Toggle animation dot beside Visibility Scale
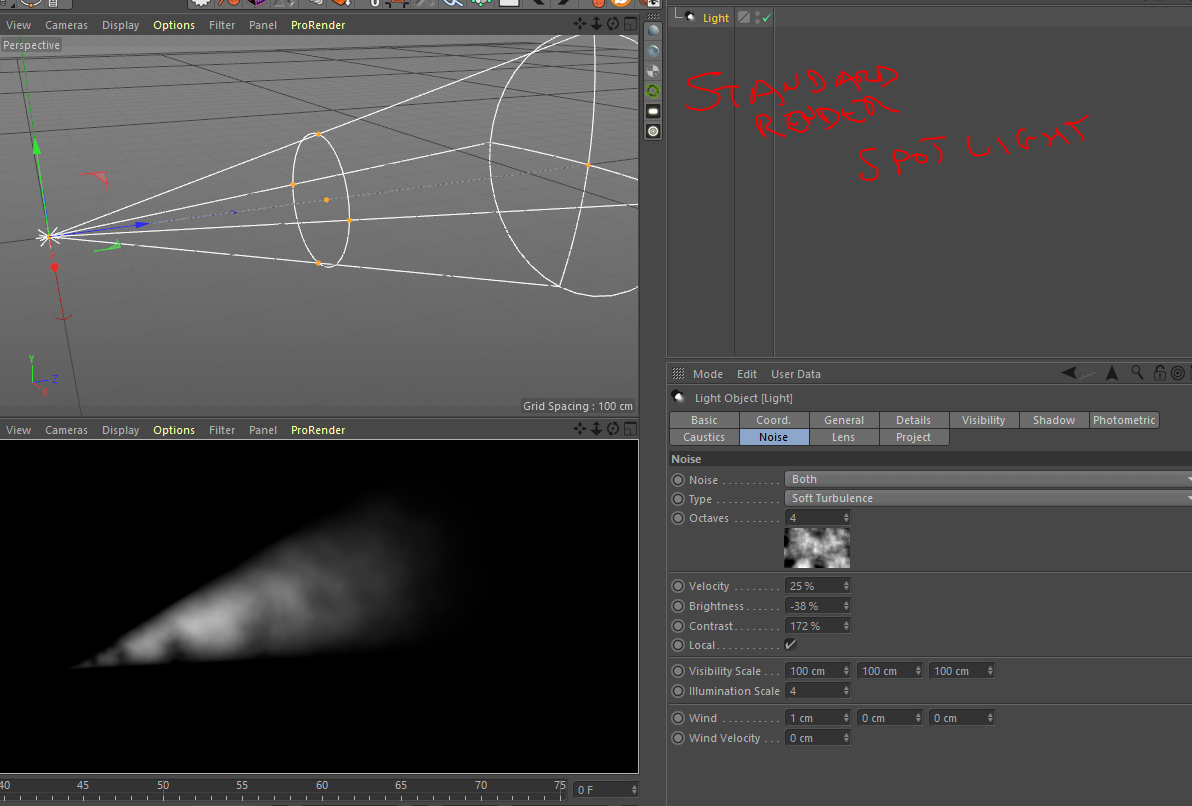1192x806 pixels. 678,671
